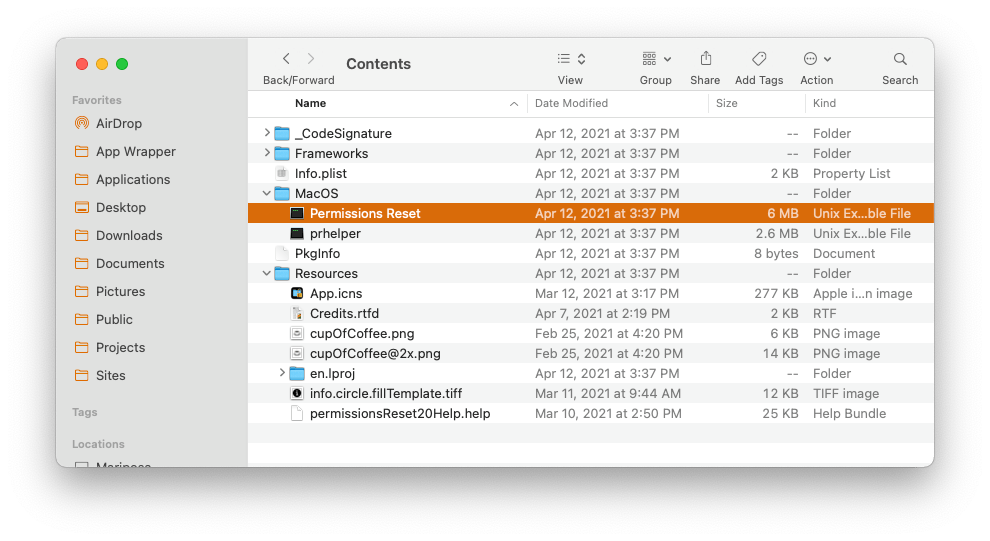Image resolution: width=990 pixels, height=541 pixels.
Task: Click the Share toolbar icon
Action: (705, 59)
